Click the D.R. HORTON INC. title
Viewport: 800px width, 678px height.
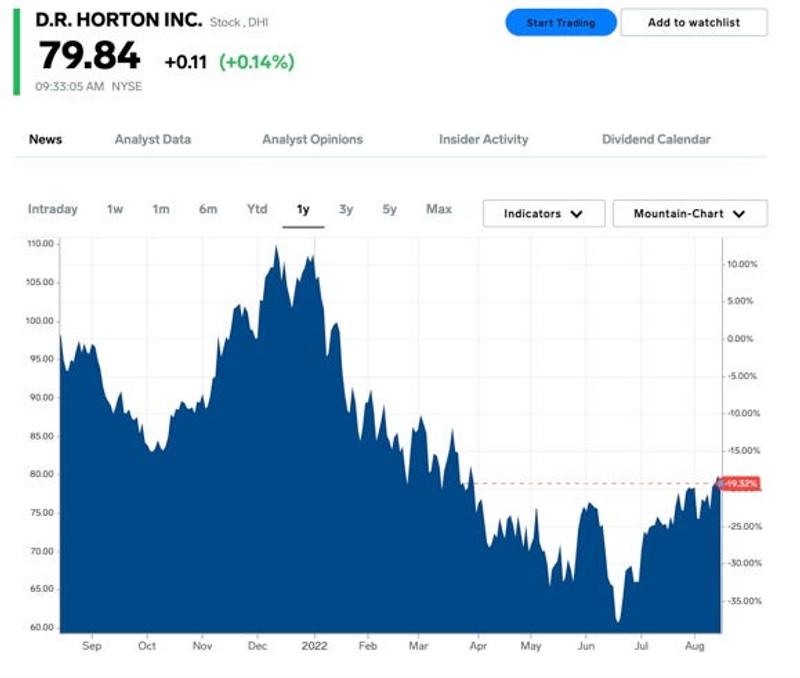coord(119,20)
